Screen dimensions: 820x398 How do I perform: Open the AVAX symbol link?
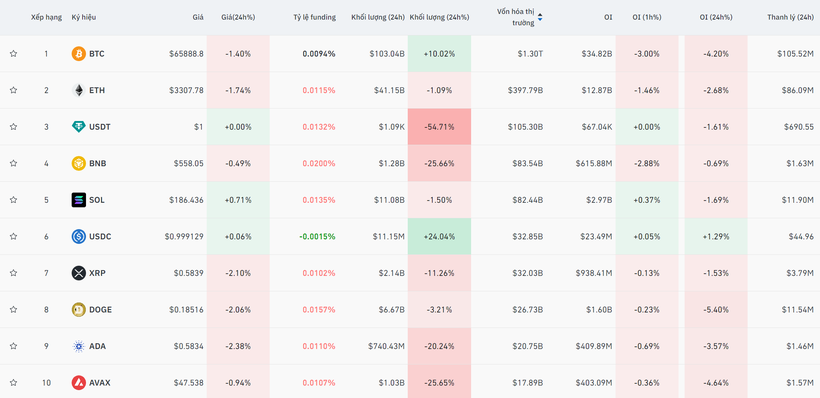pos(100,383)
